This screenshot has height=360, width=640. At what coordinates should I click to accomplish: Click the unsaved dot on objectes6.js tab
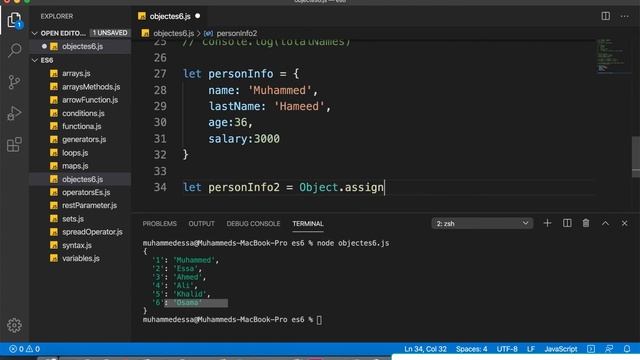click(x=198, y=16)
